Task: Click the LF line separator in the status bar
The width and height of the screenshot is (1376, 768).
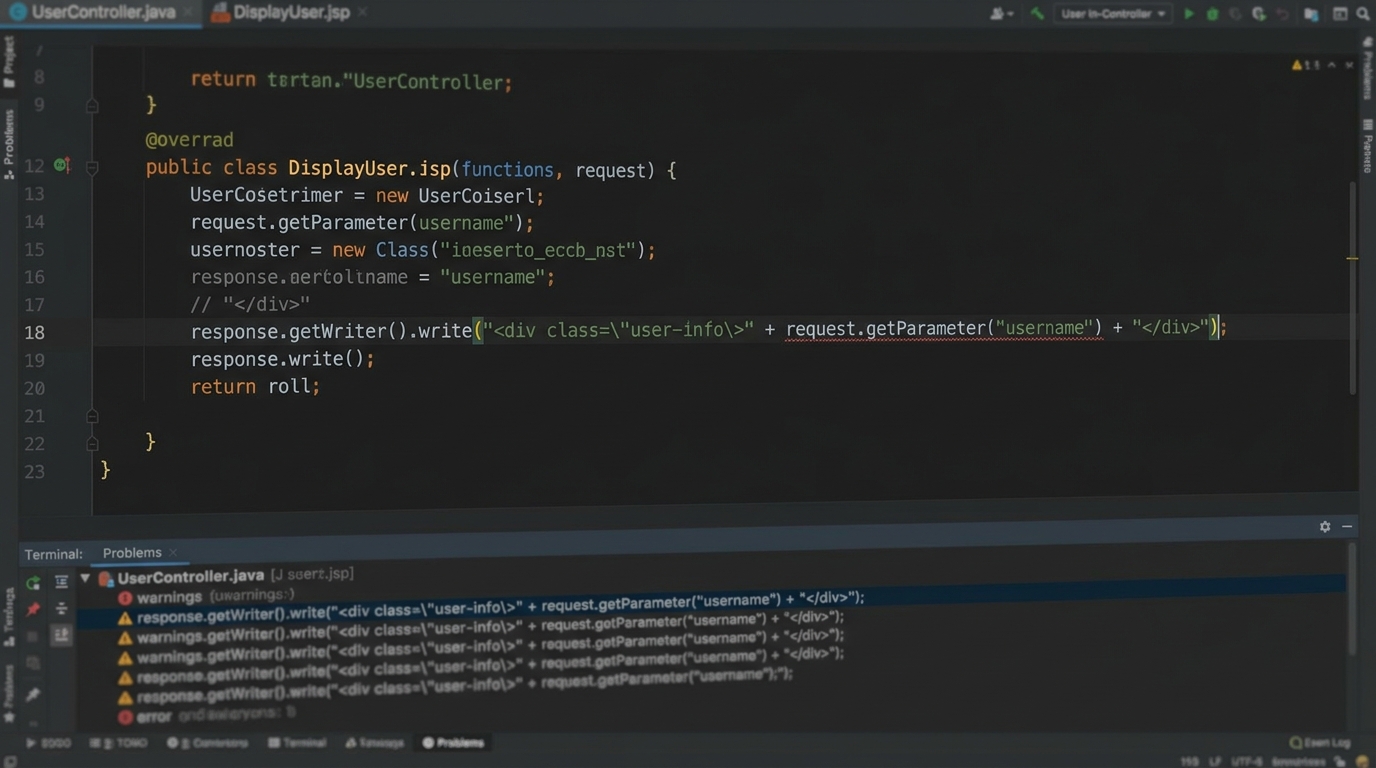Action: click(x=1216, y=762)
